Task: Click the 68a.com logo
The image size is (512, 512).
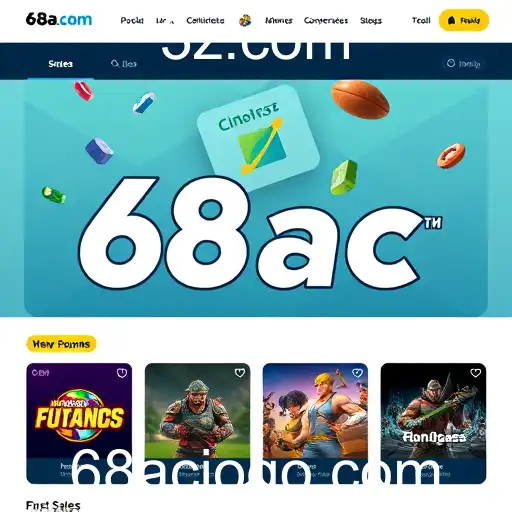Action: click(x=59, y=19)
